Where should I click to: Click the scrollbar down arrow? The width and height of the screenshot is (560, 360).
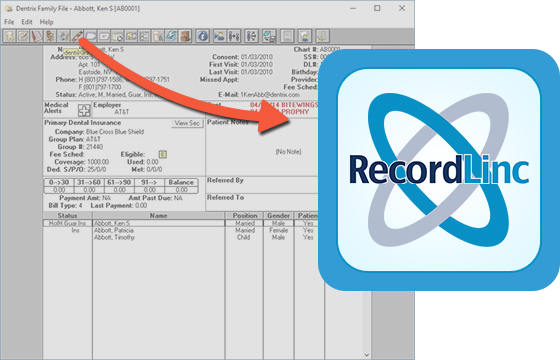(x=367, y=355)
